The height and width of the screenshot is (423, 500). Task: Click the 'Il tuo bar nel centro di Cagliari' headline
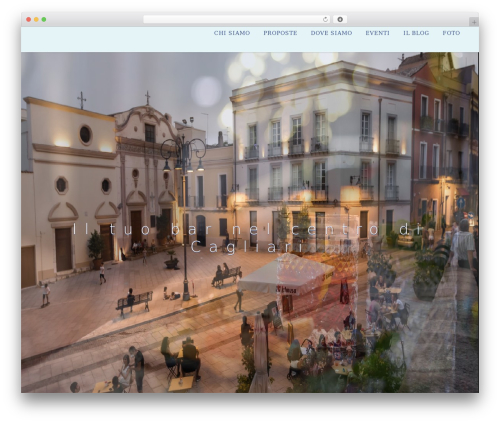247,238
